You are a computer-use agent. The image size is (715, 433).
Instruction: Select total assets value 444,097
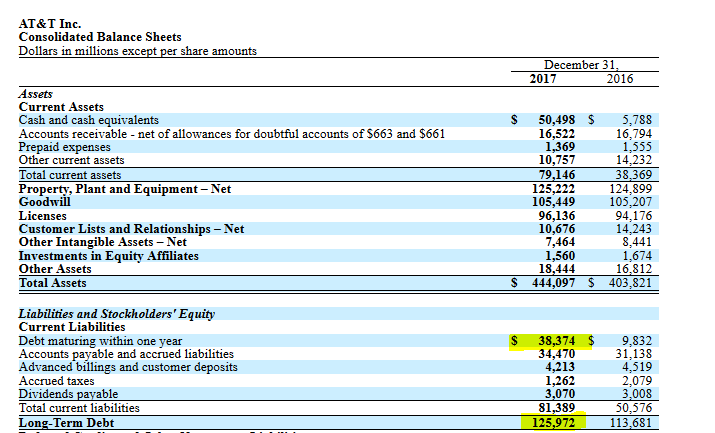(553, 283)
